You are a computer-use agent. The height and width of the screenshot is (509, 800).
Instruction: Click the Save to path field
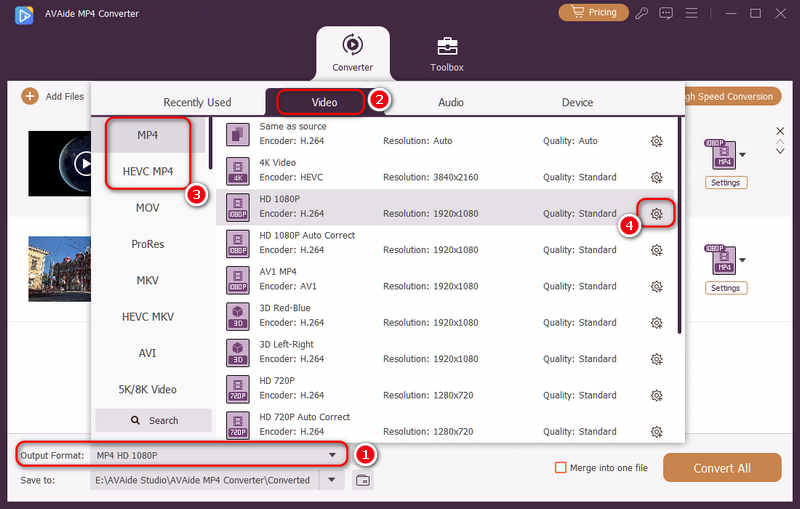tap(204, 480)
